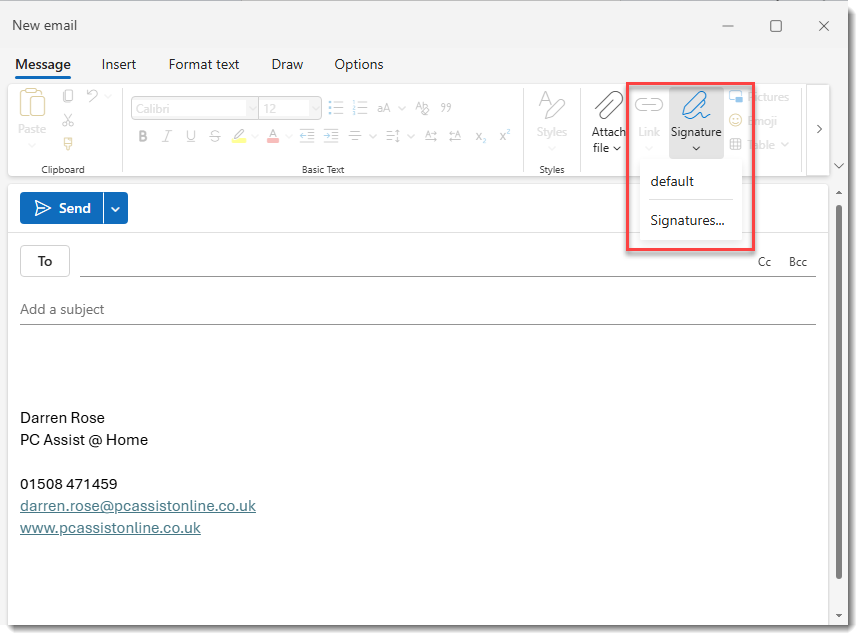Click the yellow text highlight color icon
The image size is (863, 640).
238,137
